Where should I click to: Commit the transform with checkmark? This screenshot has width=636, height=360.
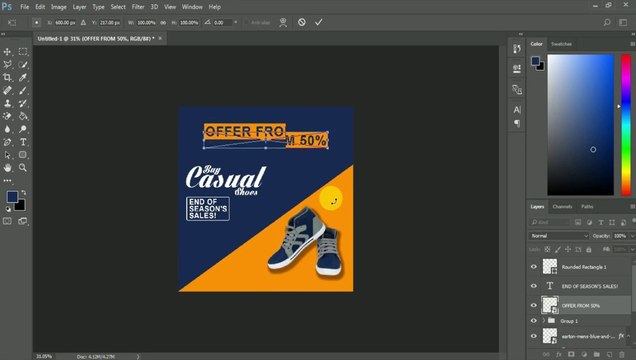pos(319,22)
